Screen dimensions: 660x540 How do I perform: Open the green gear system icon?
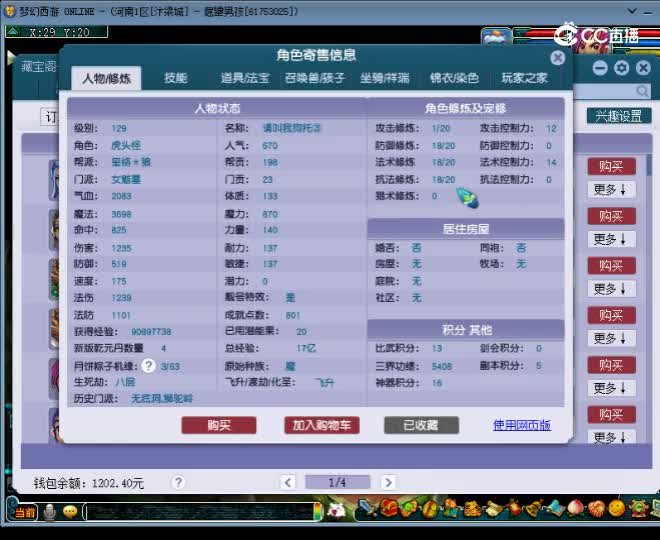[x=638, y=508]
